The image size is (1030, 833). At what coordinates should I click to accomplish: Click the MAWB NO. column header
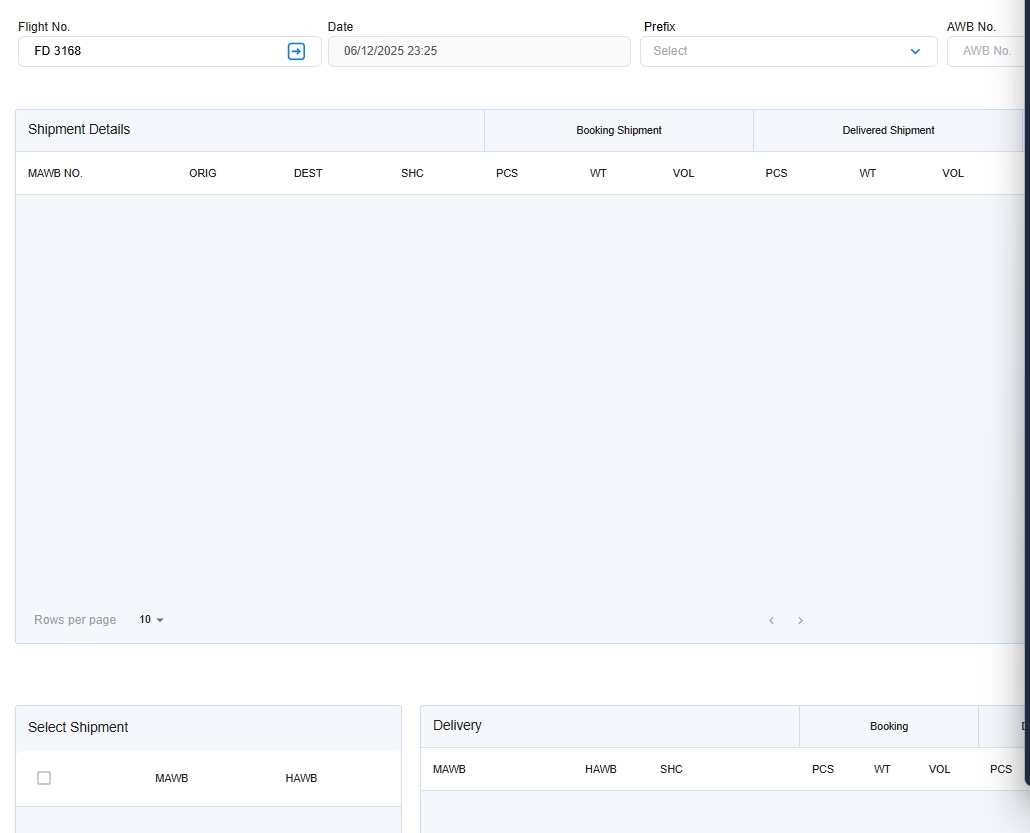click(x=55, y=173)
